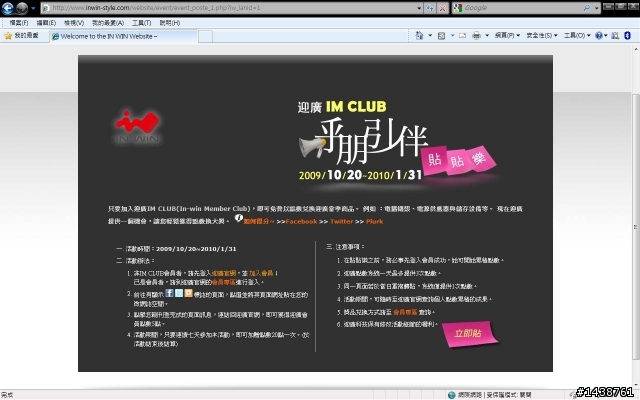Viewport: 640px width, 400px height.
Task: Click the megaphone image in the banner
Action: click(313, 147)
